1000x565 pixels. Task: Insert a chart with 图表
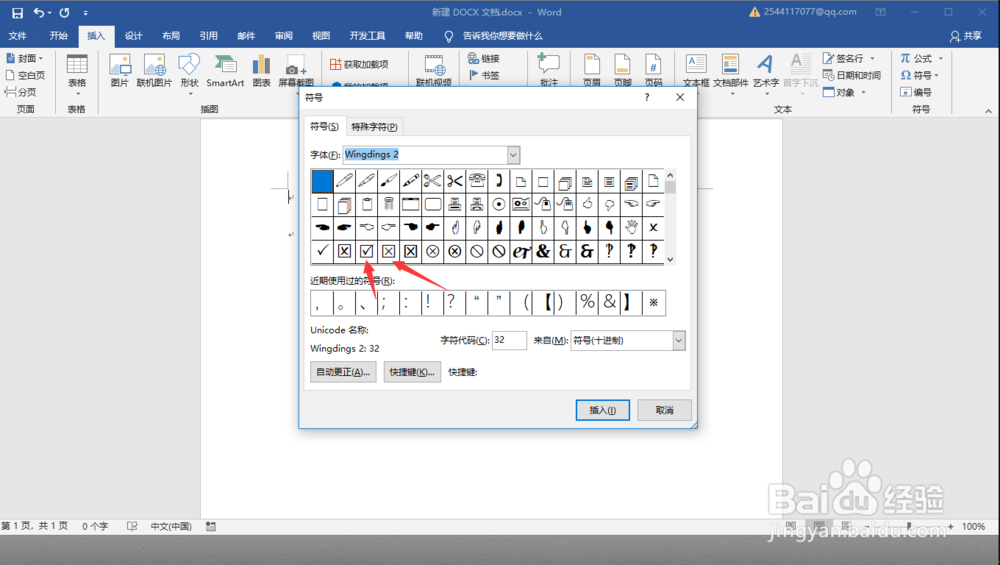click(261, 70)
